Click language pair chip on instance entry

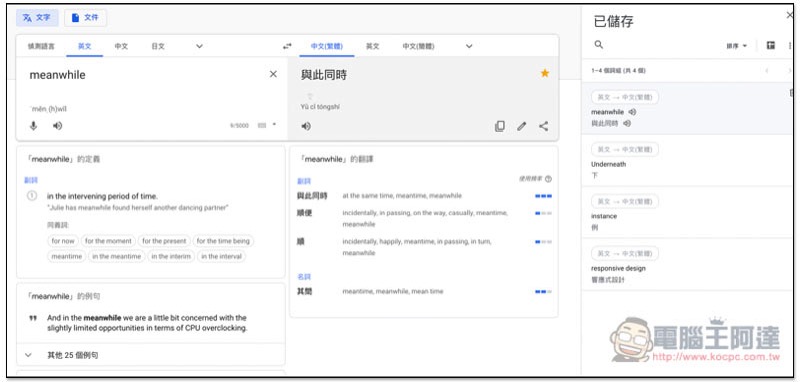point(625,201)
